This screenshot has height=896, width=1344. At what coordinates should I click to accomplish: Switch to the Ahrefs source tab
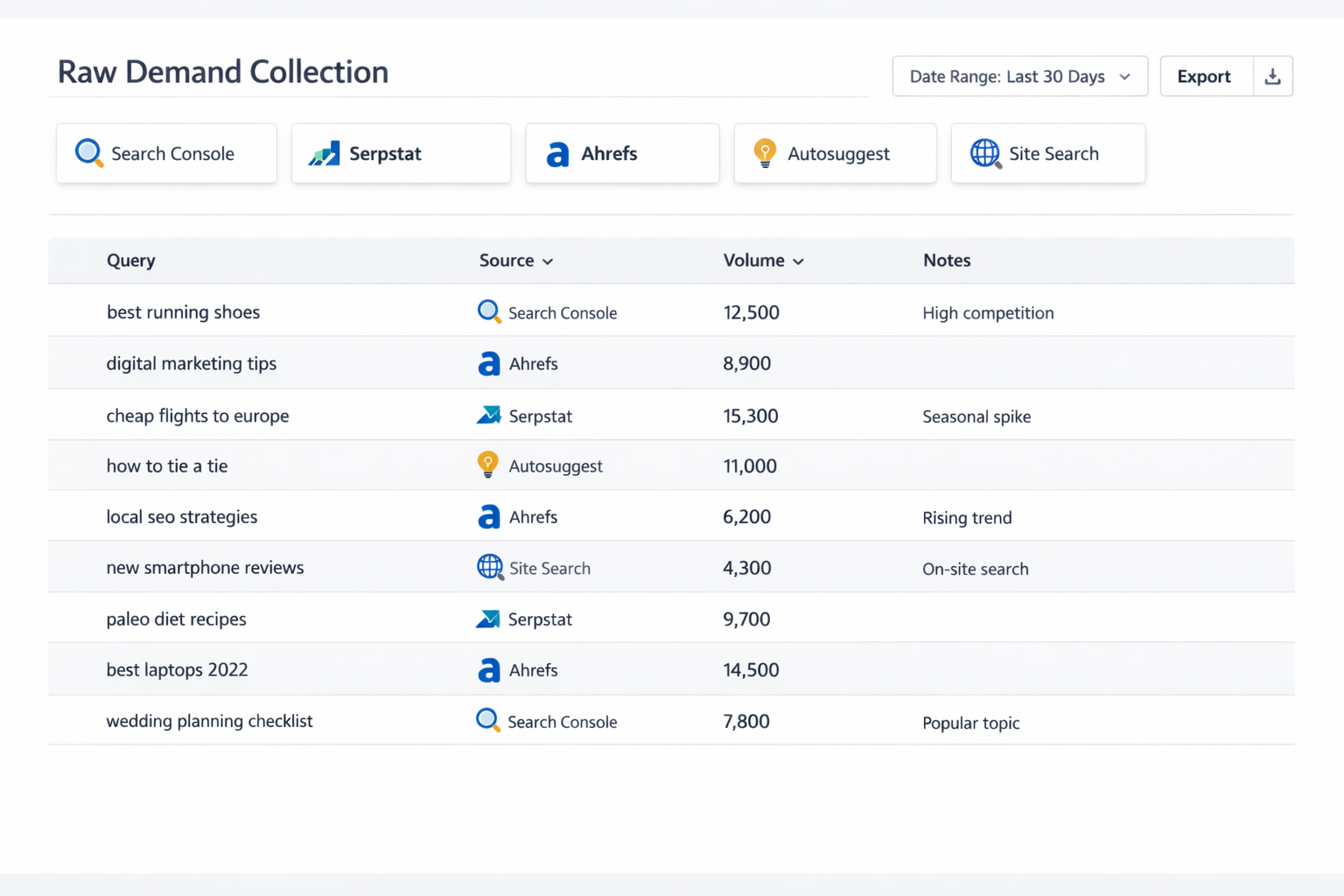tap(622, 154)
